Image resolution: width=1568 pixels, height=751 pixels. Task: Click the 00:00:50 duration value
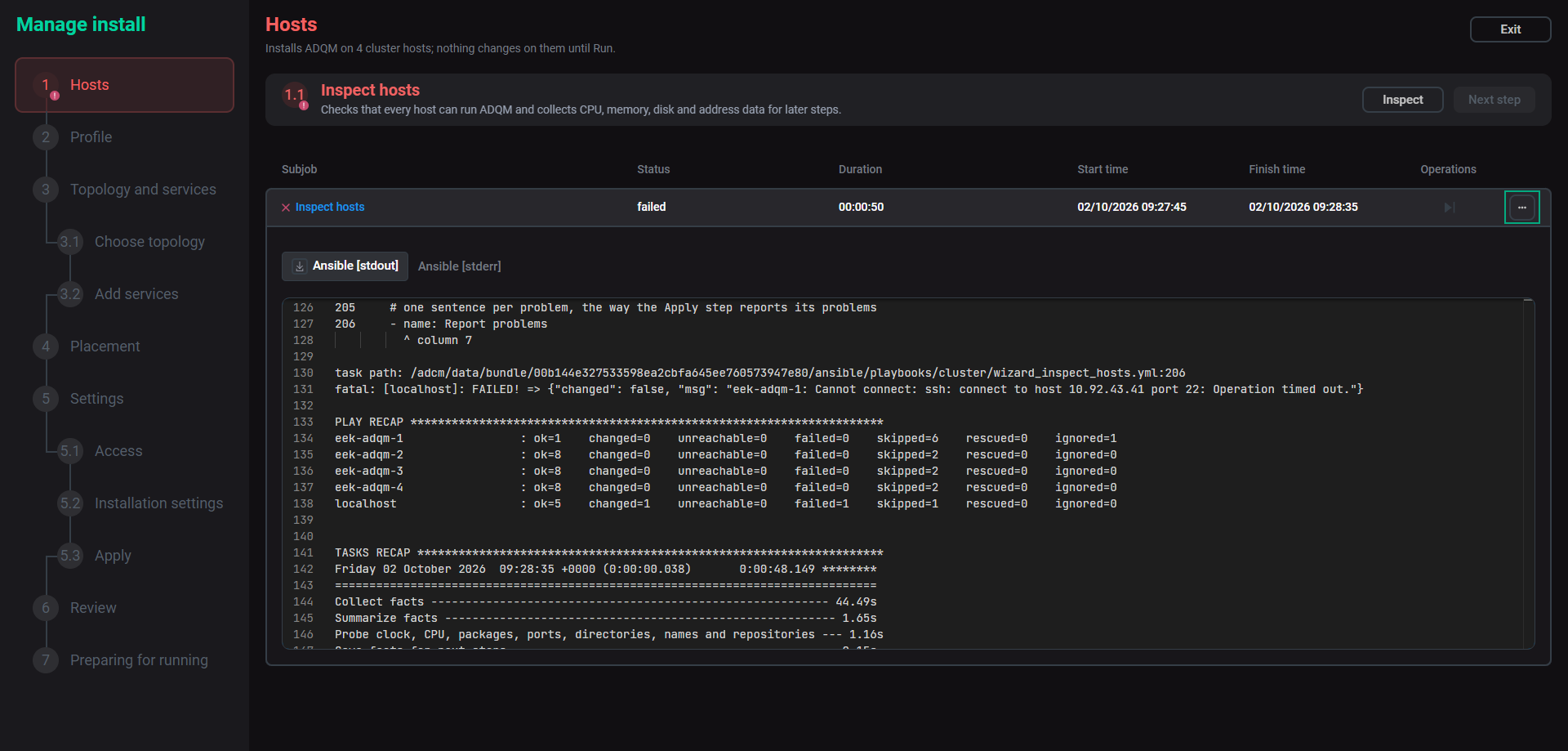pos(861,208)
